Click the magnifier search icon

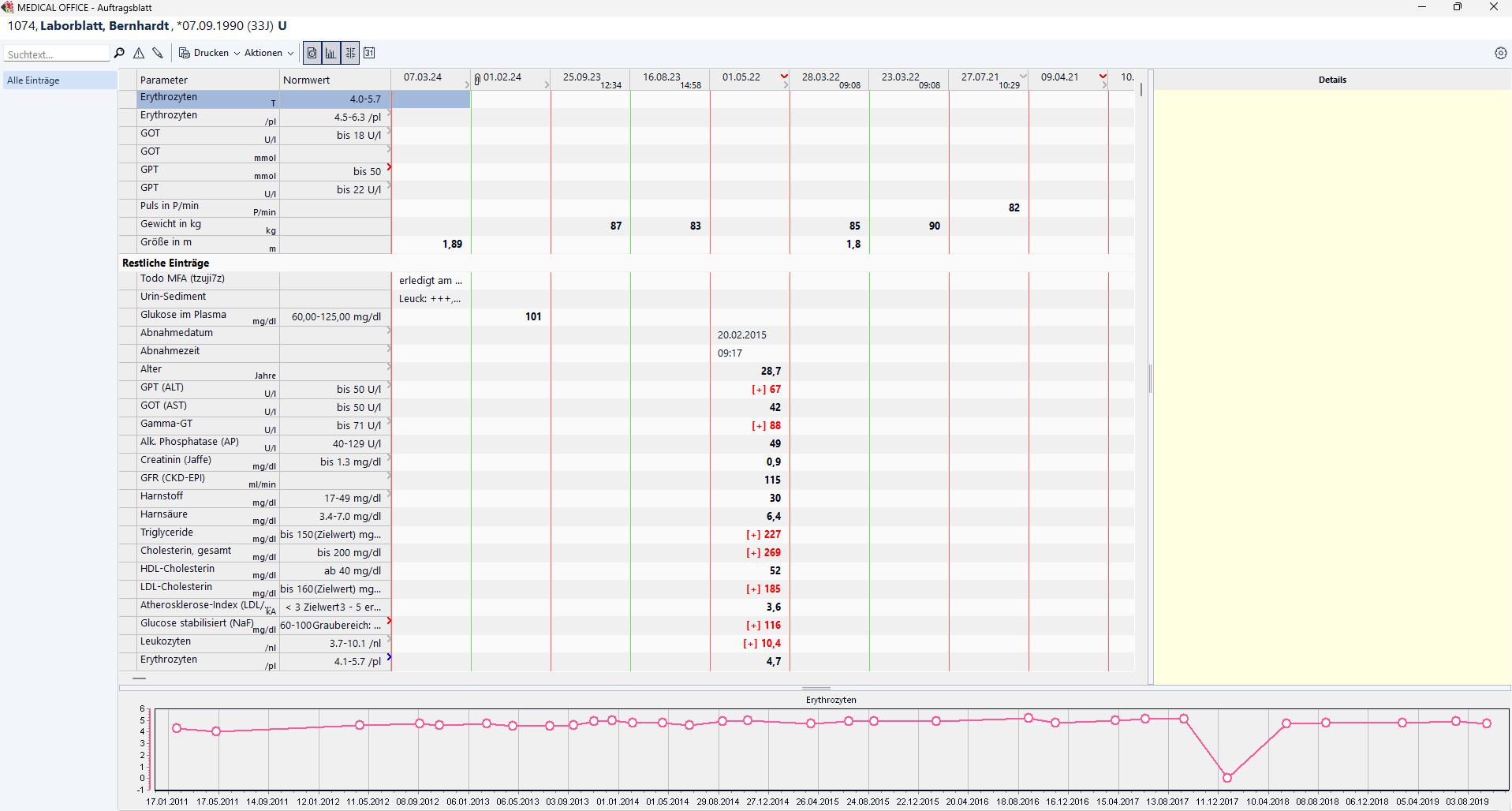click(119, 53)
